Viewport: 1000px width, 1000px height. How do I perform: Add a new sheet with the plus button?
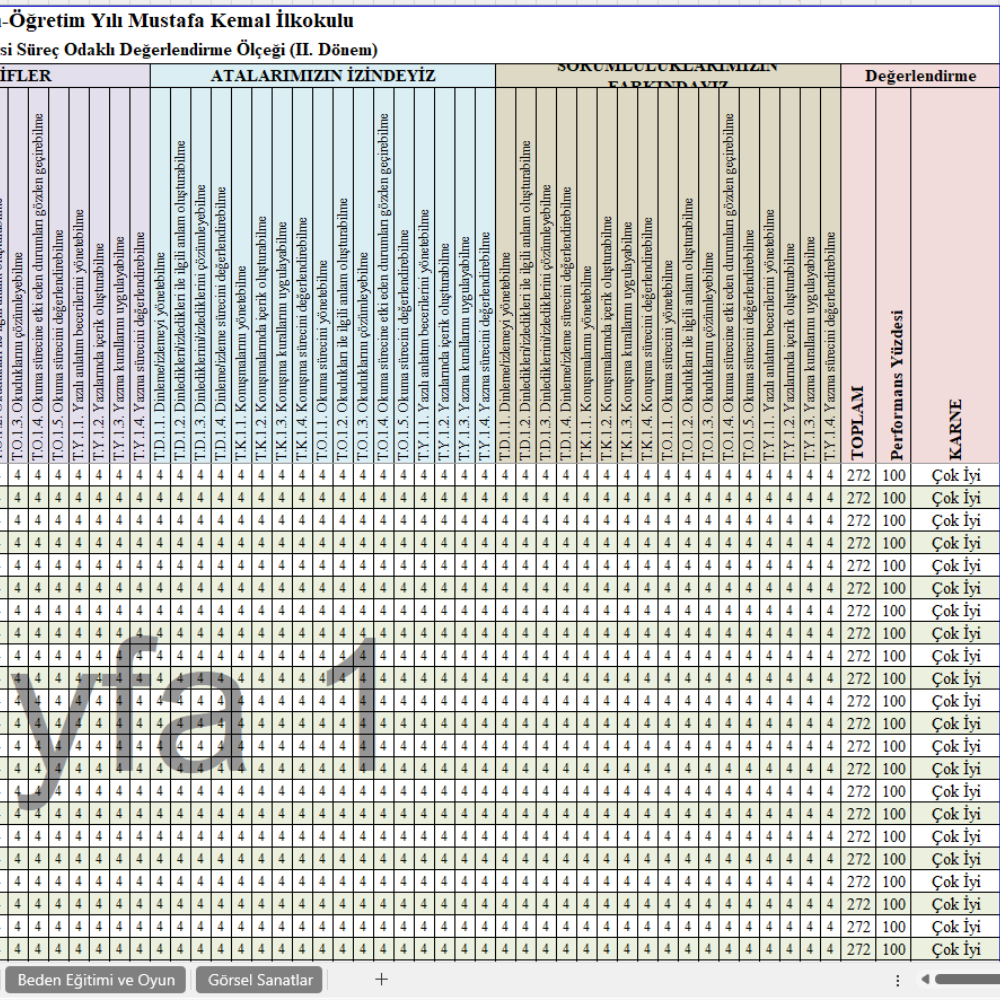[381, 979]
